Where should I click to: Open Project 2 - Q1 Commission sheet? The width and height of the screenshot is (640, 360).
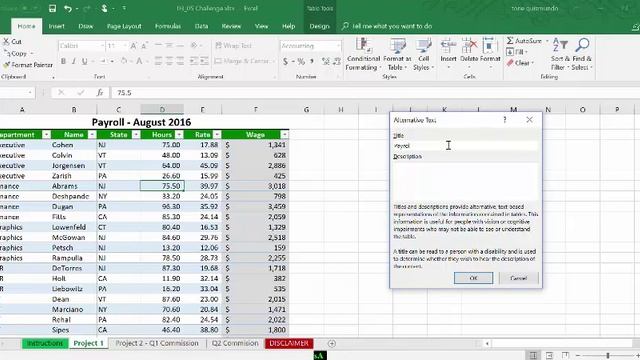click(157, 343)
